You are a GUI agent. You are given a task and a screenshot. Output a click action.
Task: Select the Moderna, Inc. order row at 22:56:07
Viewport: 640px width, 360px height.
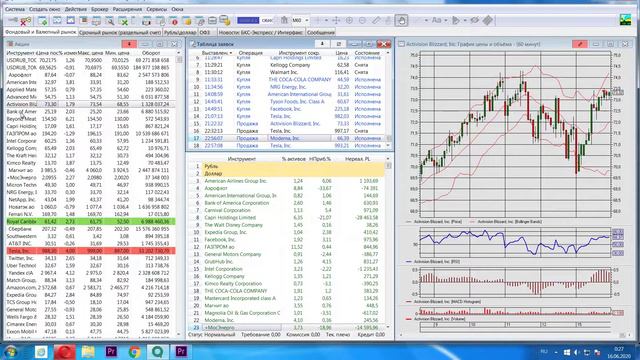coord(287,138)
